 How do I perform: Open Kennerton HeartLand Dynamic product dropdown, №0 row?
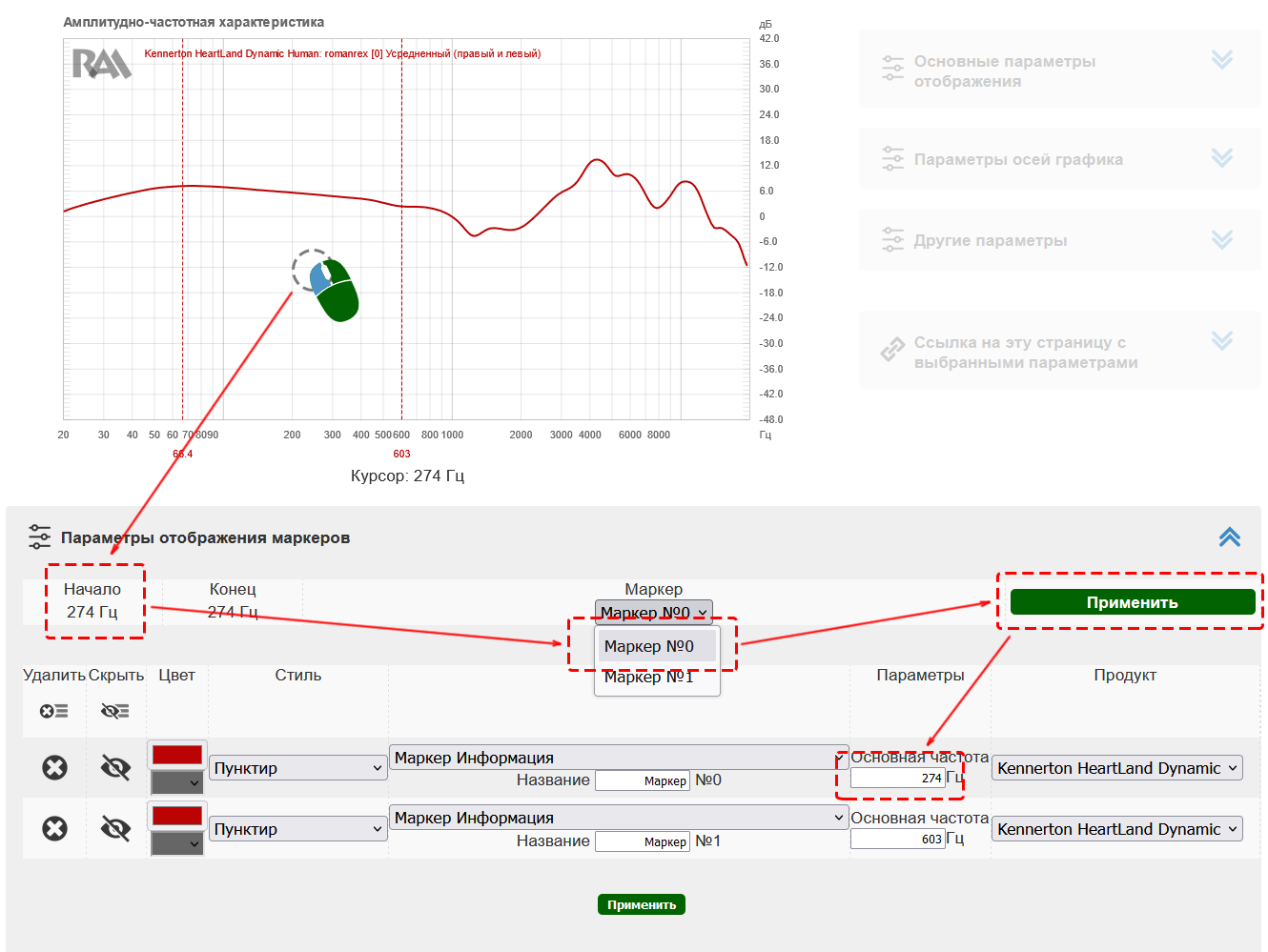pos(1117,768)
